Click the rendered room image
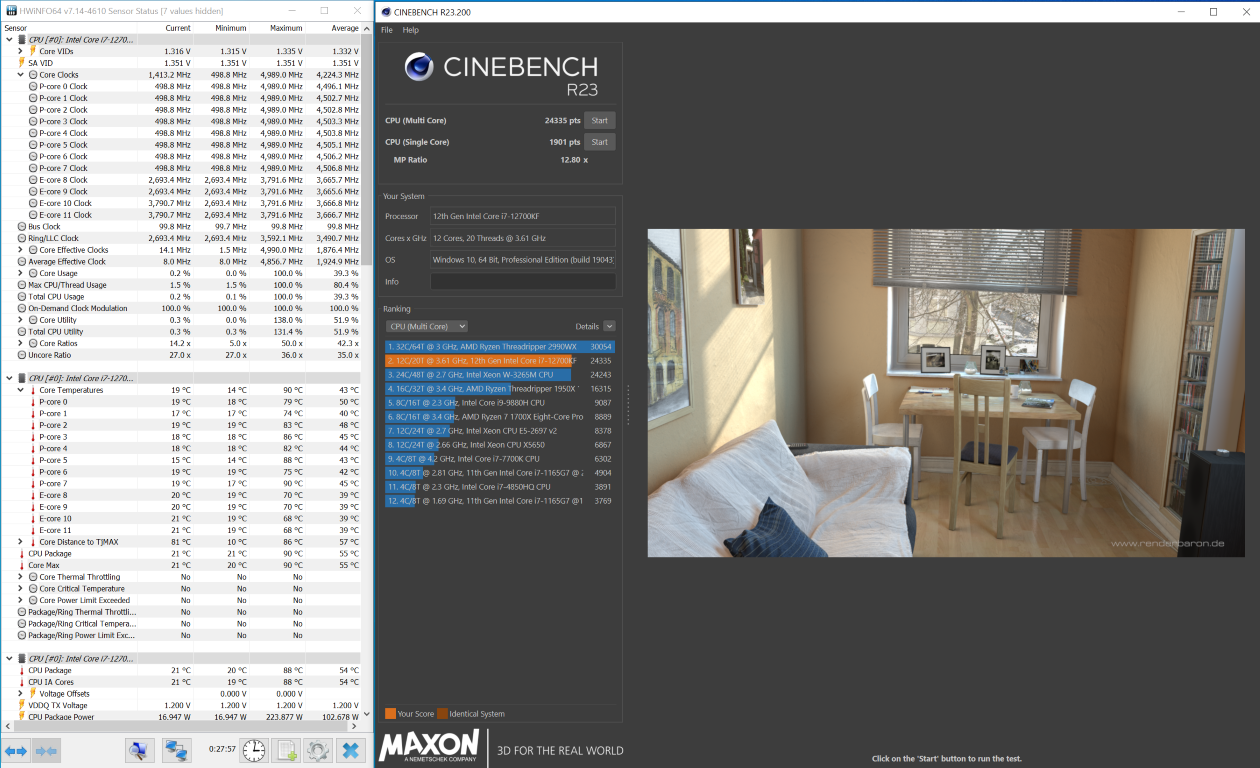This screenshot has height=768, width=1260. (946, 393)
